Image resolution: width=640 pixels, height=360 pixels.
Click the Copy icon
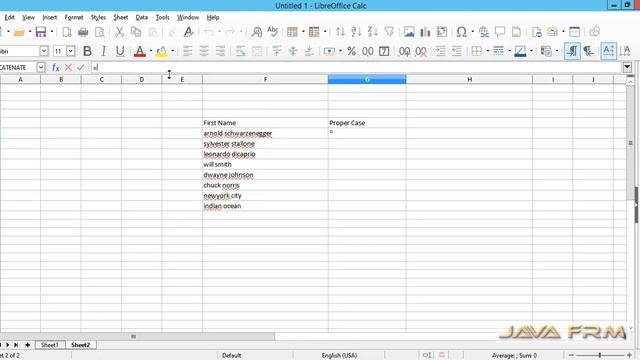(x=136, y=32)
